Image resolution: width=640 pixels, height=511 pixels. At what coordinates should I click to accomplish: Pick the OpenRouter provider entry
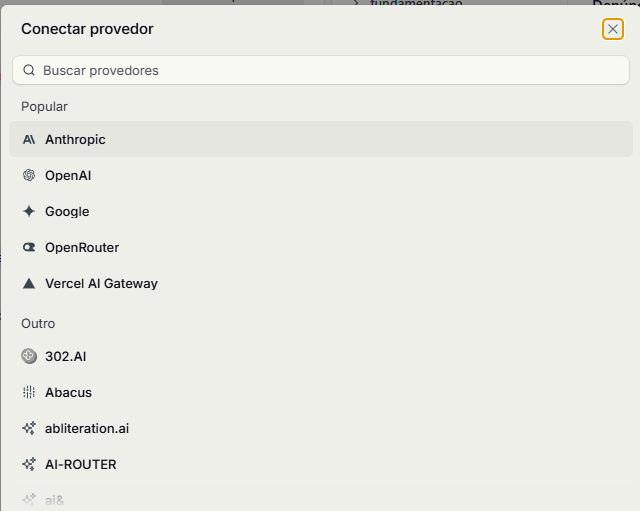321,247
